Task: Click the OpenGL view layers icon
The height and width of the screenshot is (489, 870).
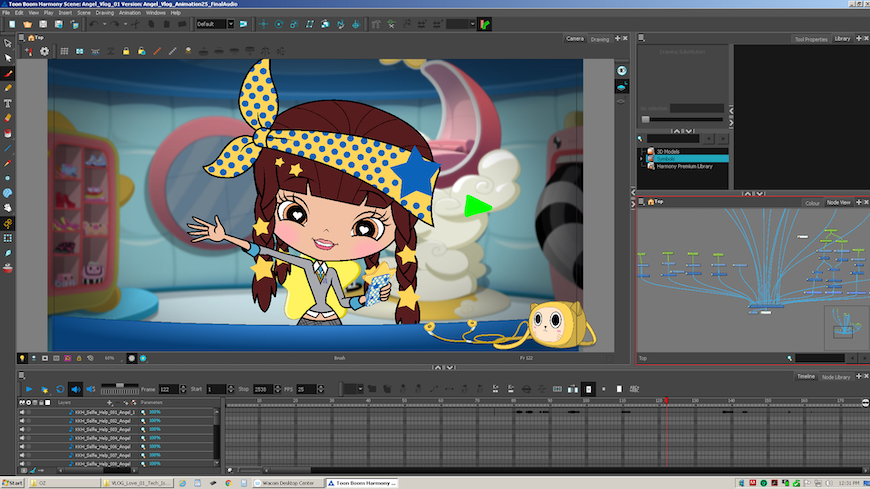Action: tap(621, 87)
